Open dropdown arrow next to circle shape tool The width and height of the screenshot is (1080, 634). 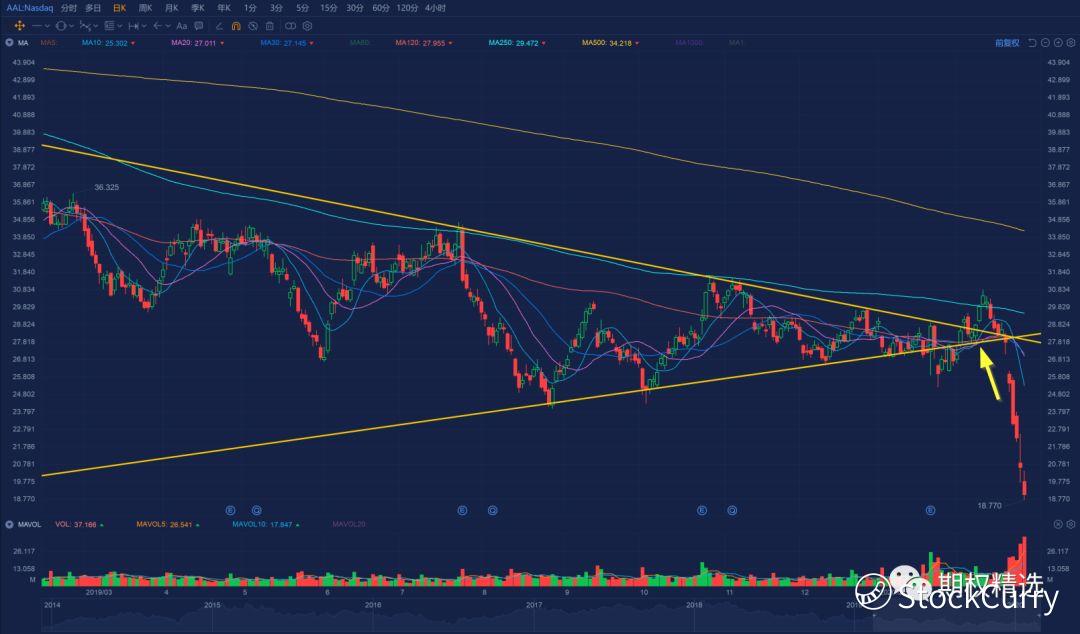point(72,26)
